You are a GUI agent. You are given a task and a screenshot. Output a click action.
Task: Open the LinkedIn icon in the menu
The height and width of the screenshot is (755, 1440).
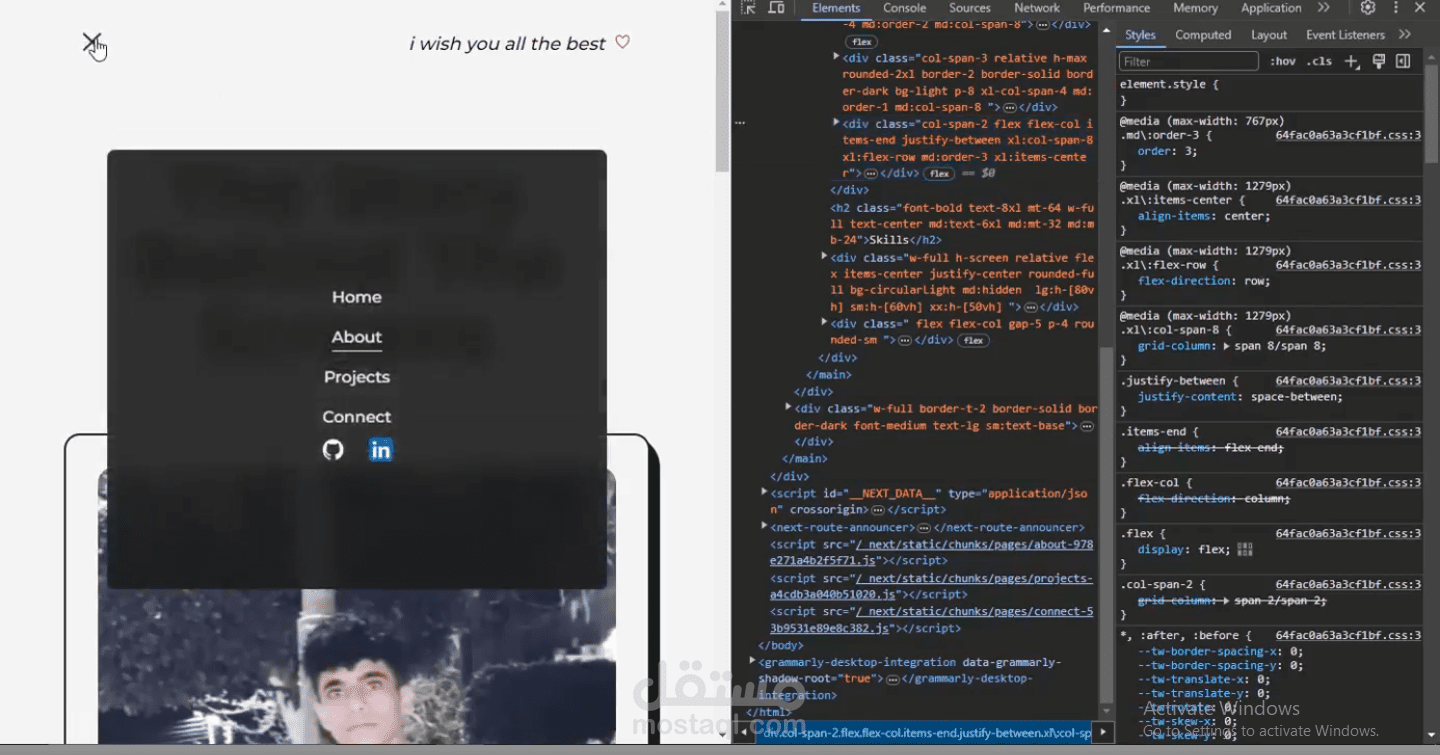(381, 450)
